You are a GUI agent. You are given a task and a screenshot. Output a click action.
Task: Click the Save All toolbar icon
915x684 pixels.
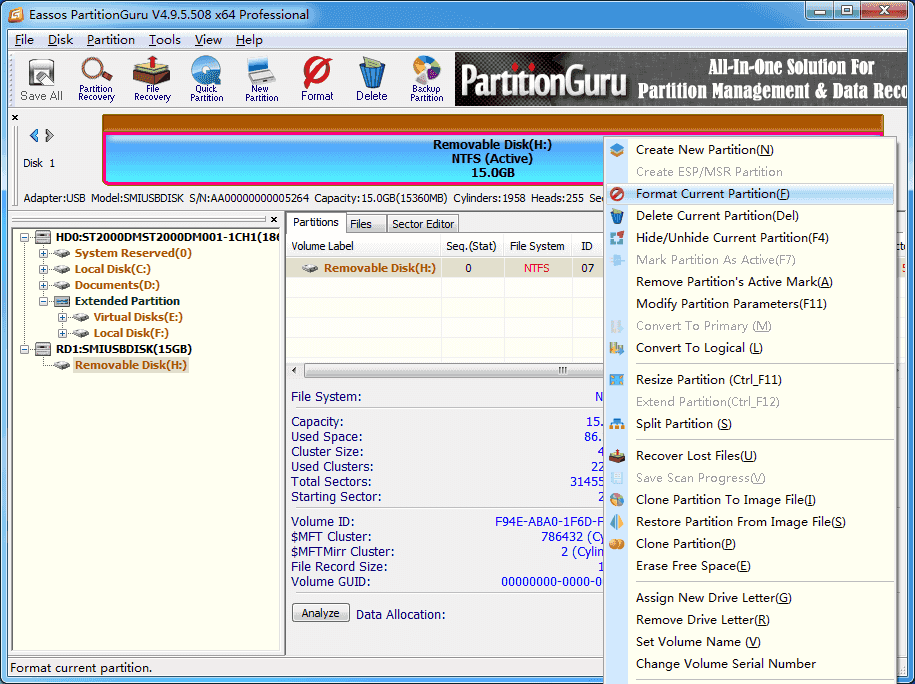(41, 79)
